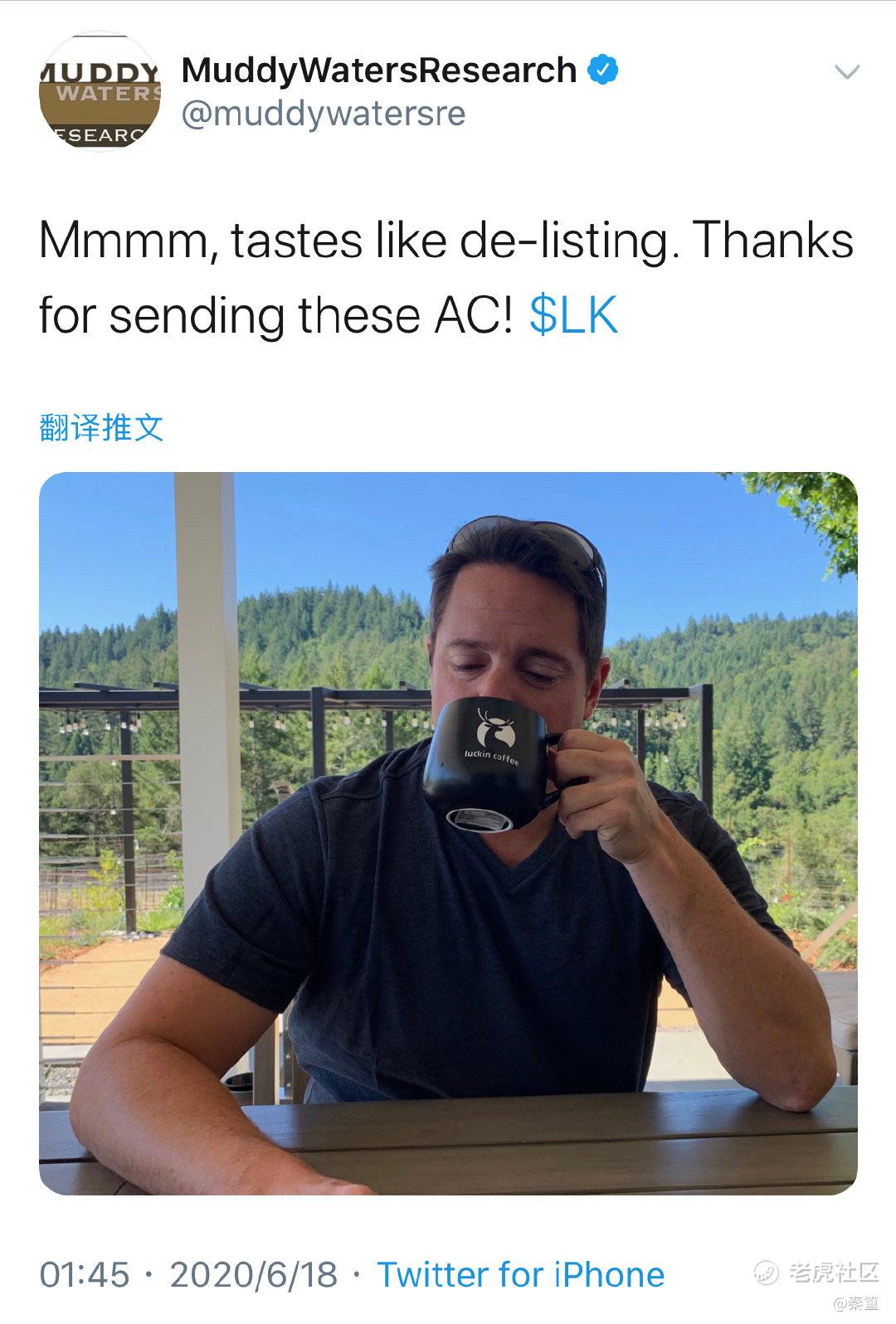Tap the tweet text 'tastes like de-listing'

pos(448,241)
